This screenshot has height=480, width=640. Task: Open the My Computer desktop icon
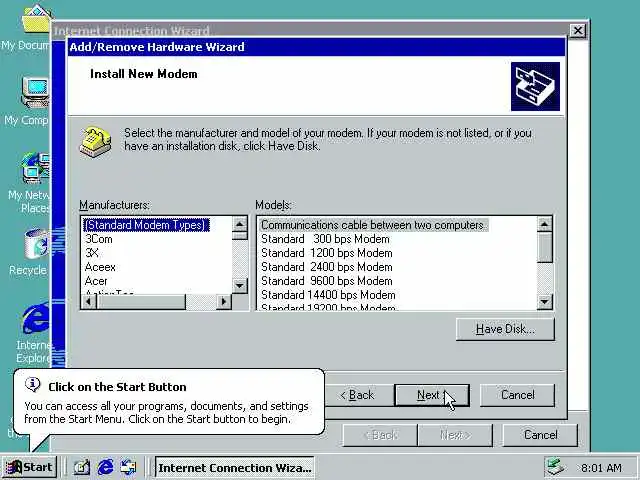click(x=36, y=92)
